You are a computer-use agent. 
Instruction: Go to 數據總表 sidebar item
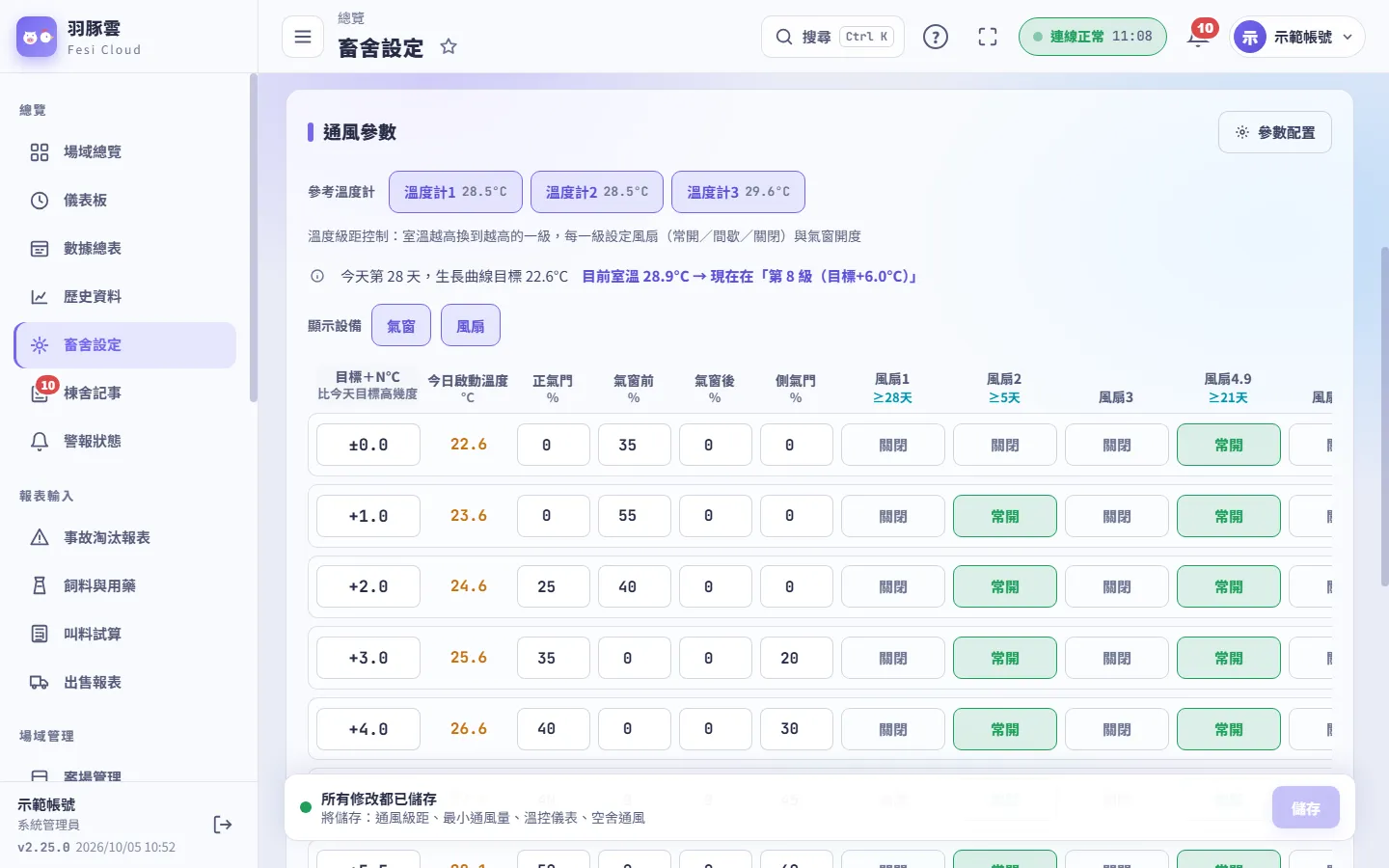pyautogui.click(x=125, y=249)
